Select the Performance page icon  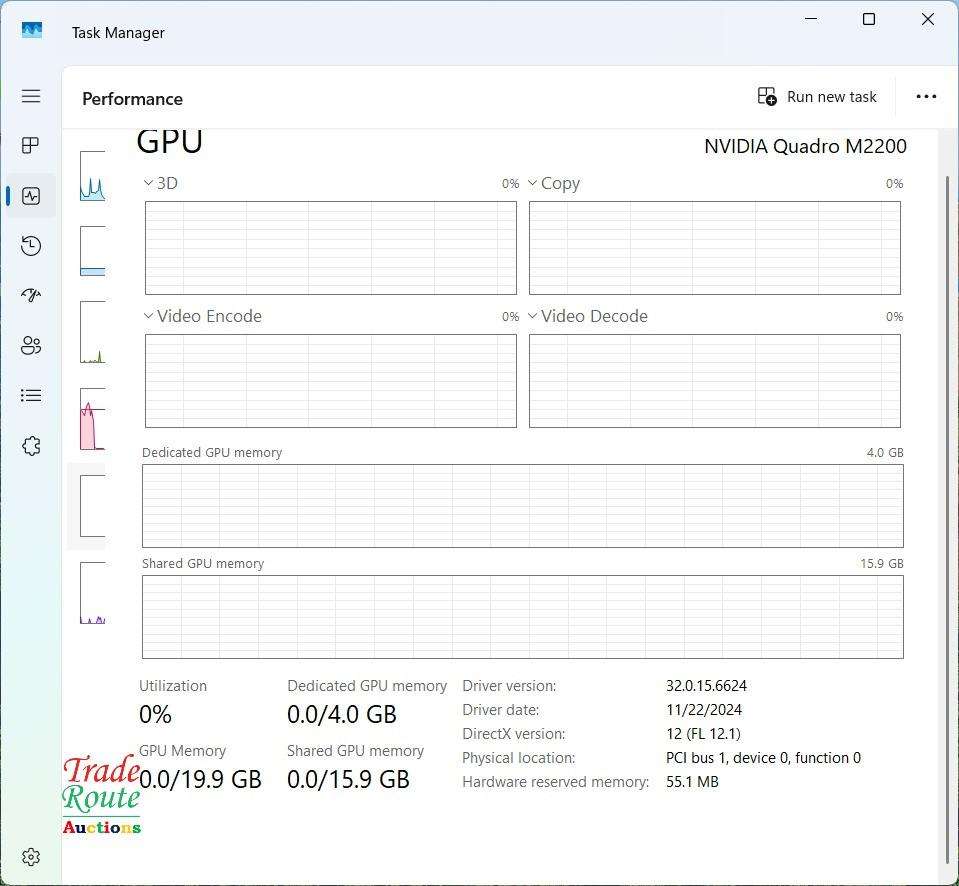30,195
